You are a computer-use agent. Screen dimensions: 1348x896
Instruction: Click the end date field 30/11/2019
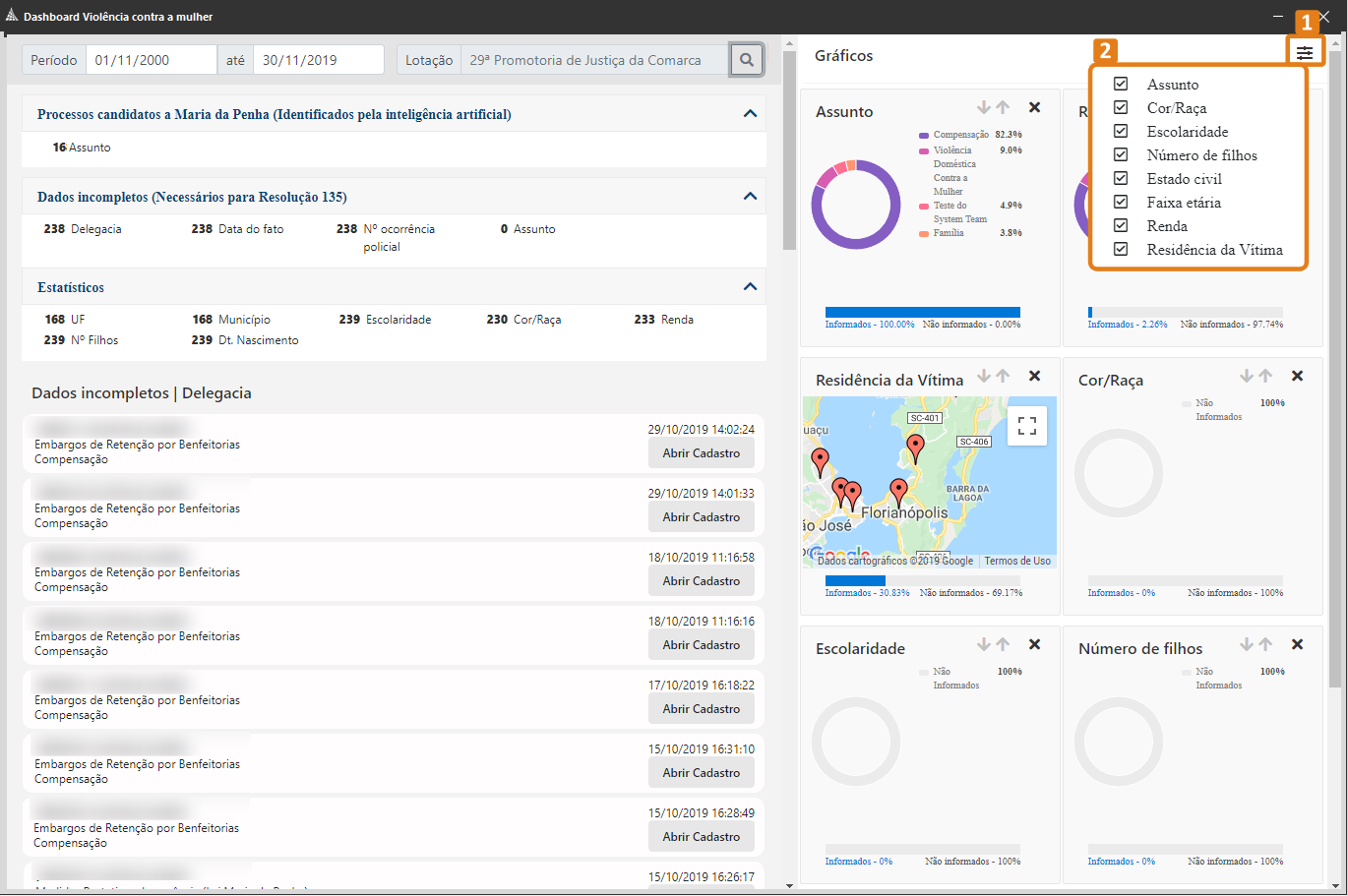[x=319, y=60]
